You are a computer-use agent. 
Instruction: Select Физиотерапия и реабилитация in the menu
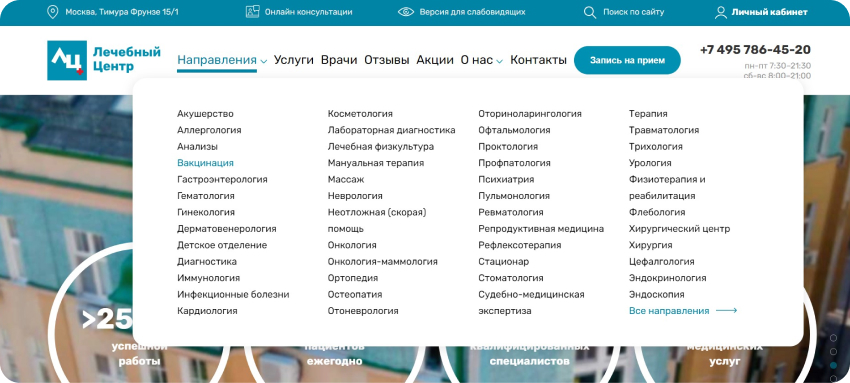tap(667, 187)
